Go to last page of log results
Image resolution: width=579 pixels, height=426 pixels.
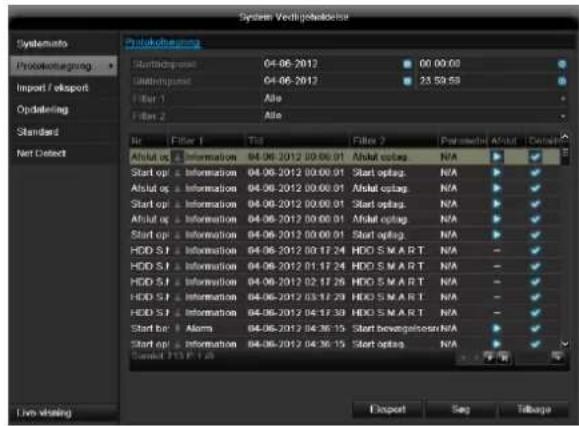[x=503, y=357]
